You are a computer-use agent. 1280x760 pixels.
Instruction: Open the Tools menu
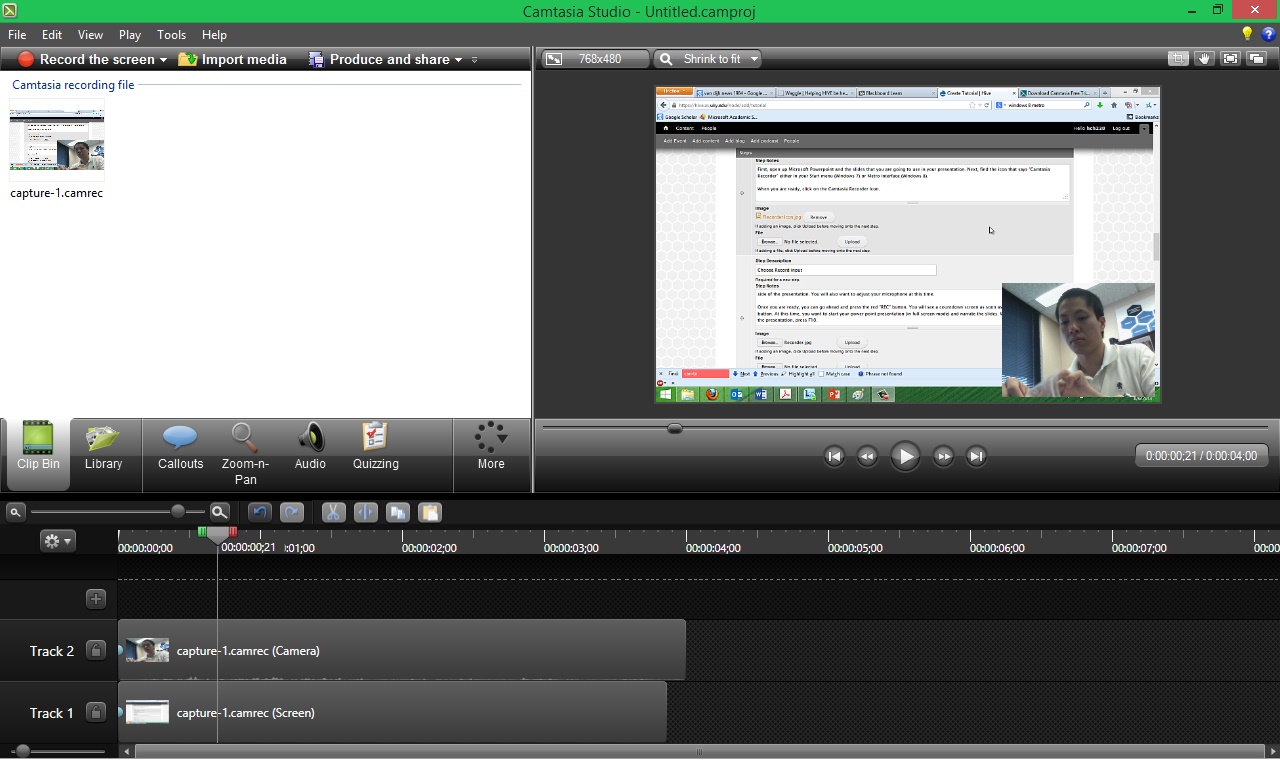(172, 34)
